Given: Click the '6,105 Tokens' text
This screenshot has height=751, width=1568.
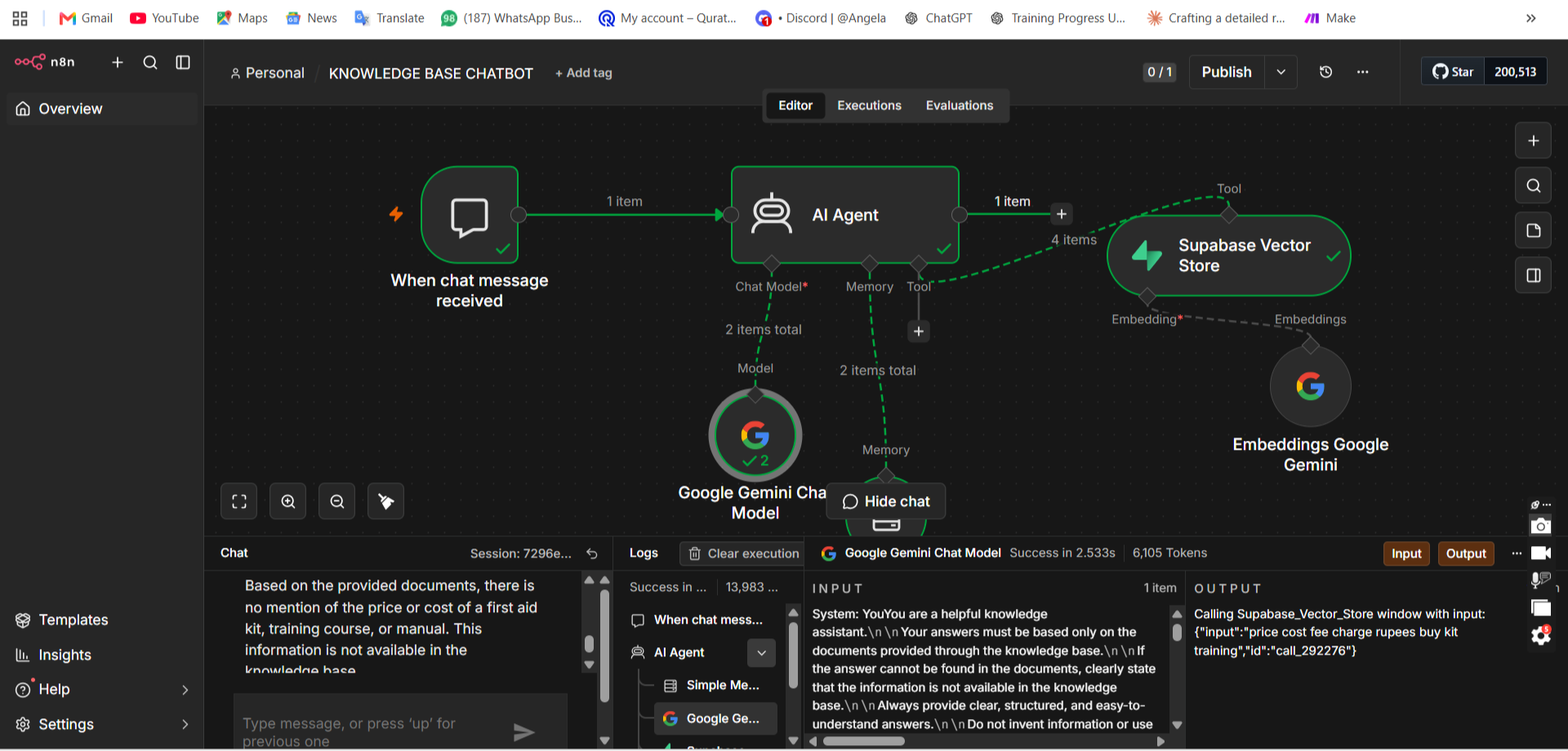Looking at the screenshot, I should pos(1169,553).
